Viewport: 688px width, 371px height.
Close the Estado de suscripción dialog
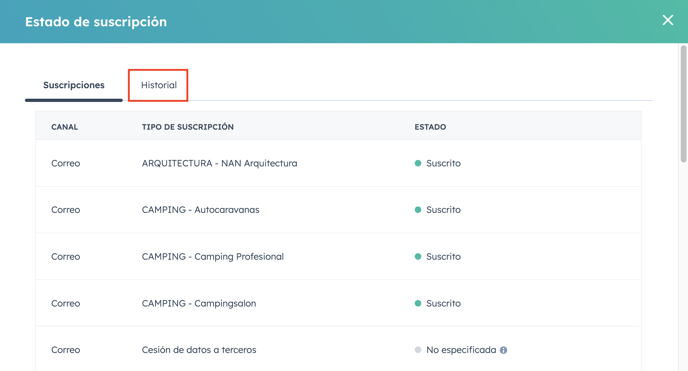tap(667, 20)
